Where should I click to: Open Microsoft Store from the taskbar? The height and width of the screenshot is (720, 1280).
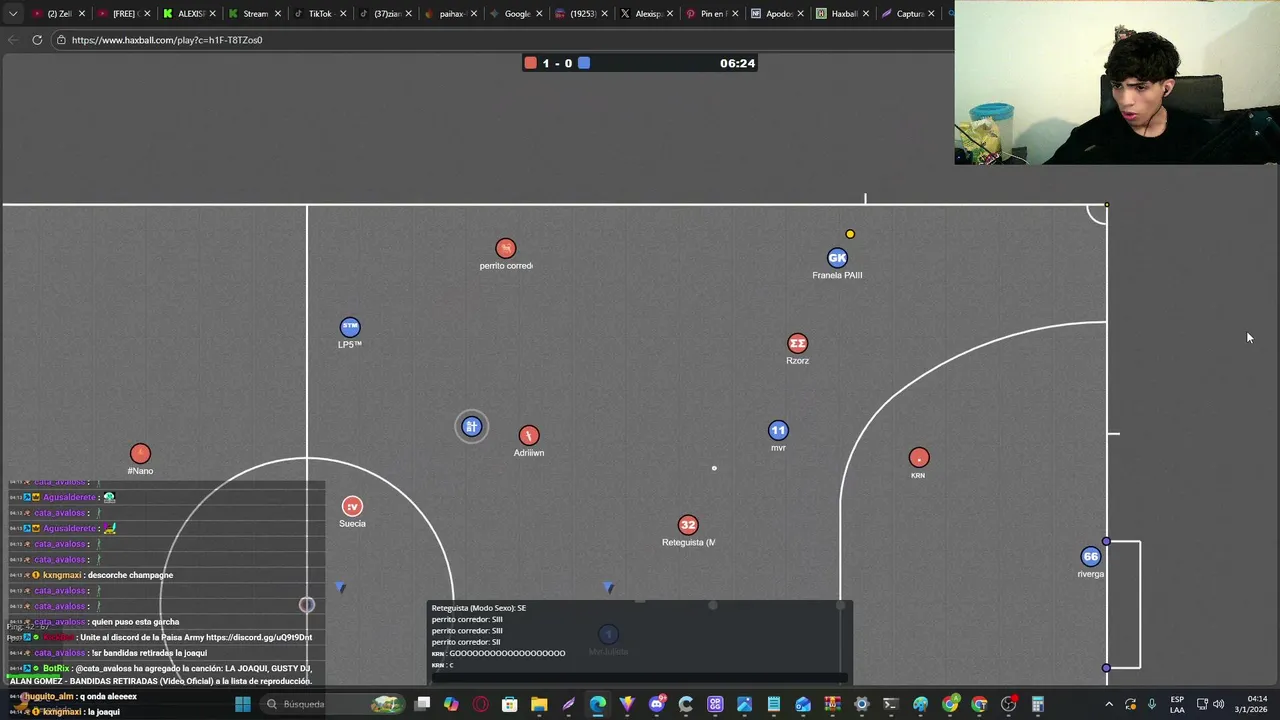pyautogui.click(x=510, y=704)
